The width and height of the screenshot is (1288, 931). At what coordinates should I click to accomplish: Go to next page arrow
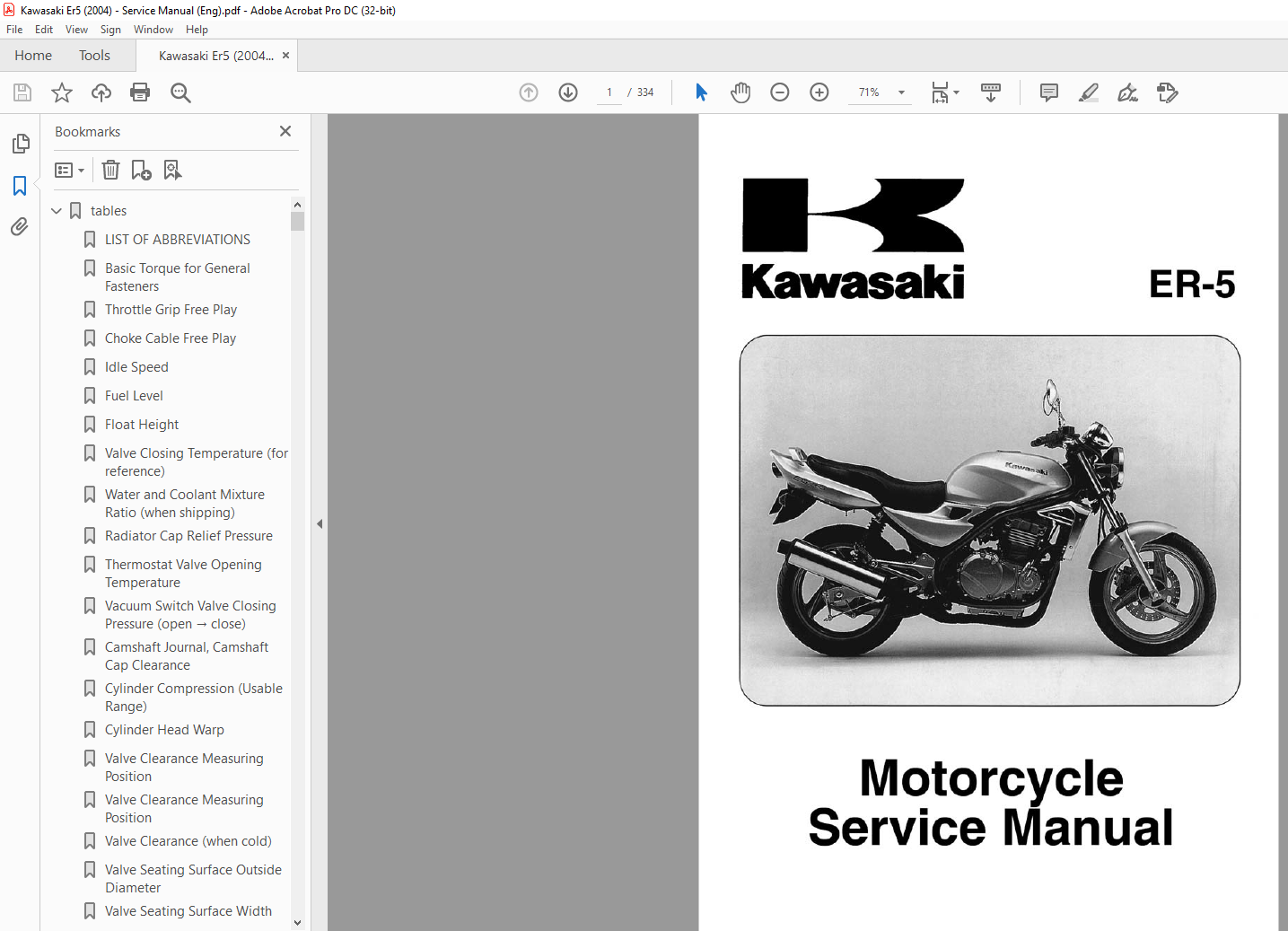[568, 92]
